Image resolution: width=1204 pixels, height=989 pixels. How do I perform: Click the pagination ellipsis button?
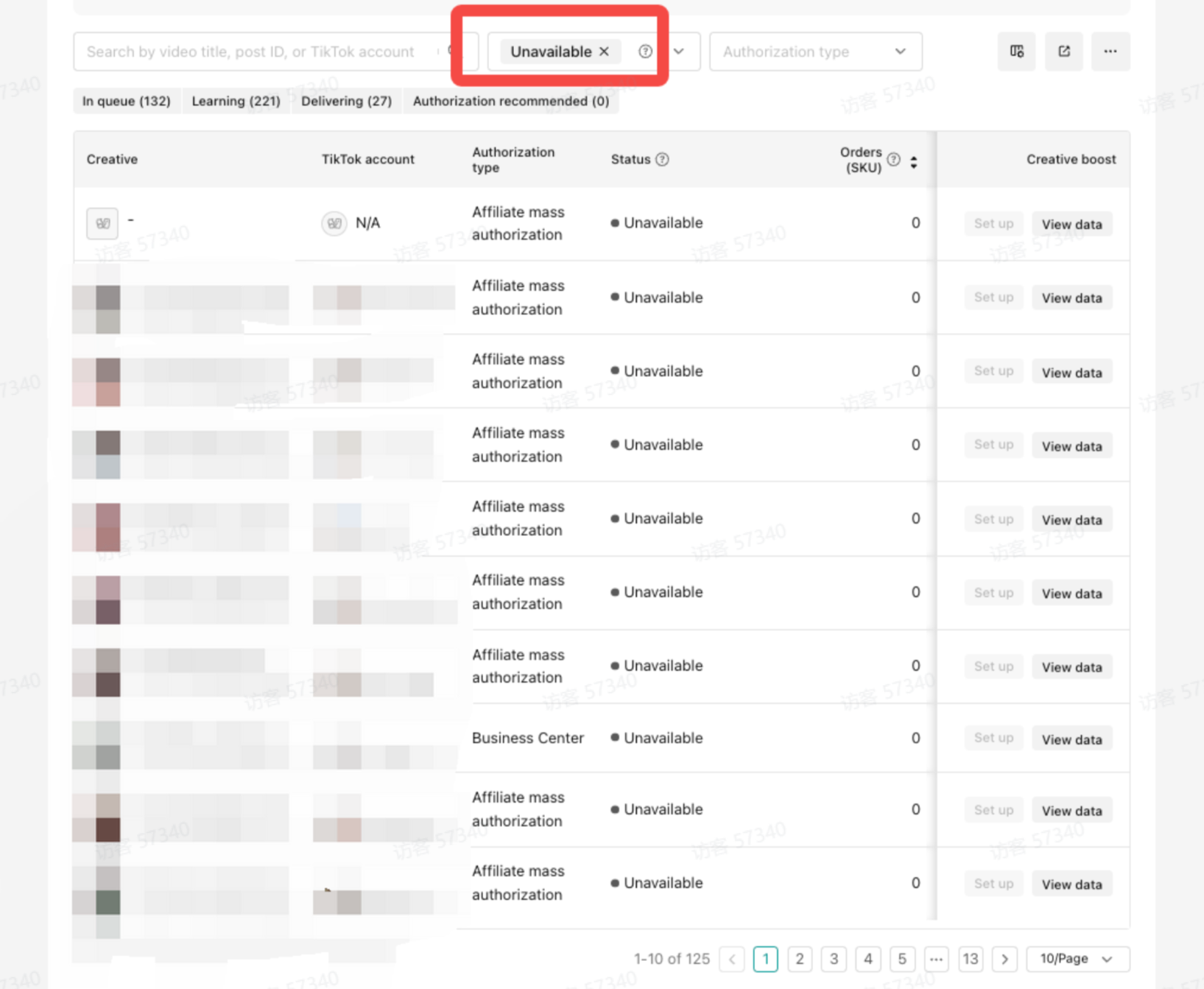[x=936, y=959]
